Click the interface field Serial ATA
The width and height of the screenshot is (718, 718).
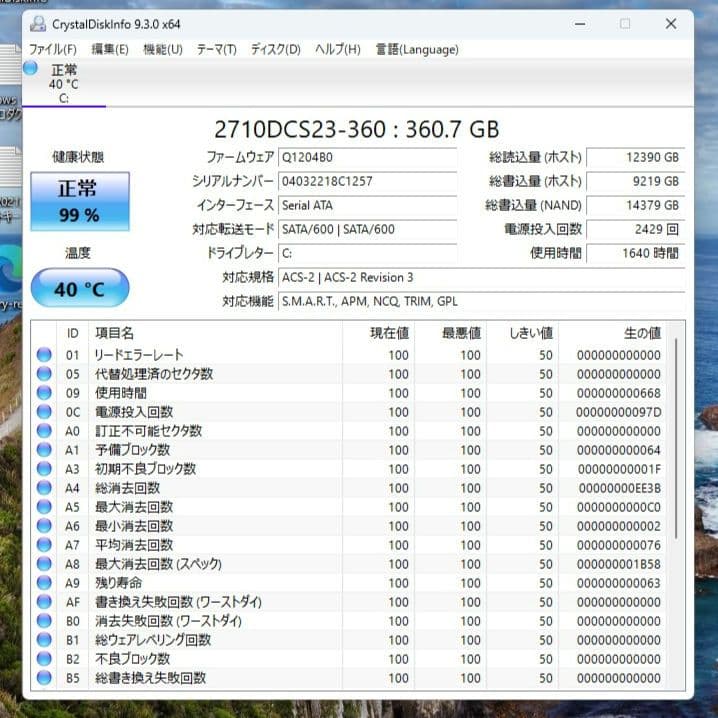point(367,205)
